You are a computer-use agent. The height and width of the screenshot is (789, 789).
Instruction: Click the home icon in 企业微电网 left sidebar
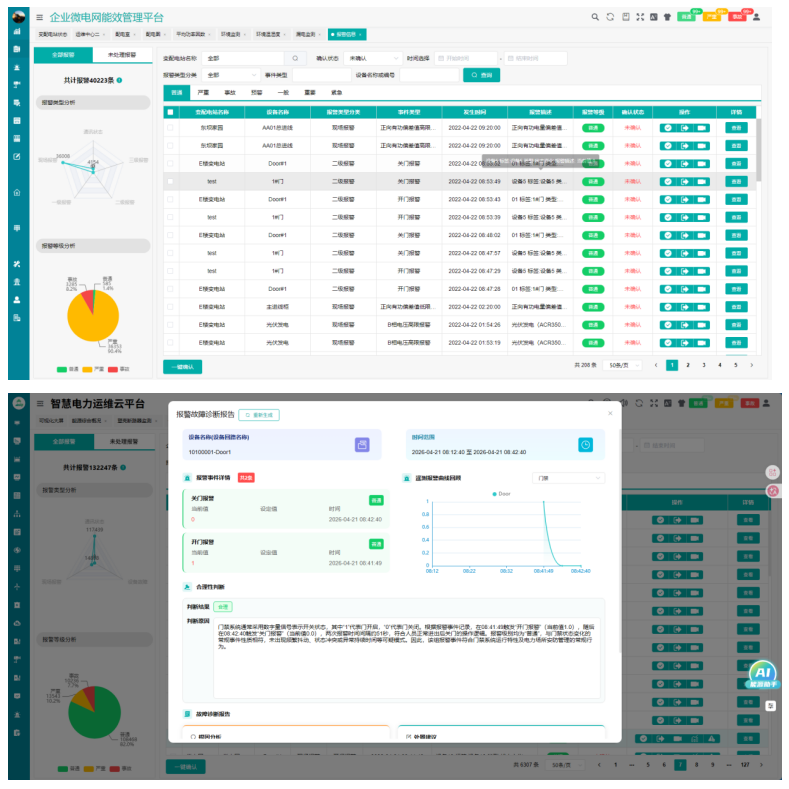click(x=17, y=192)
